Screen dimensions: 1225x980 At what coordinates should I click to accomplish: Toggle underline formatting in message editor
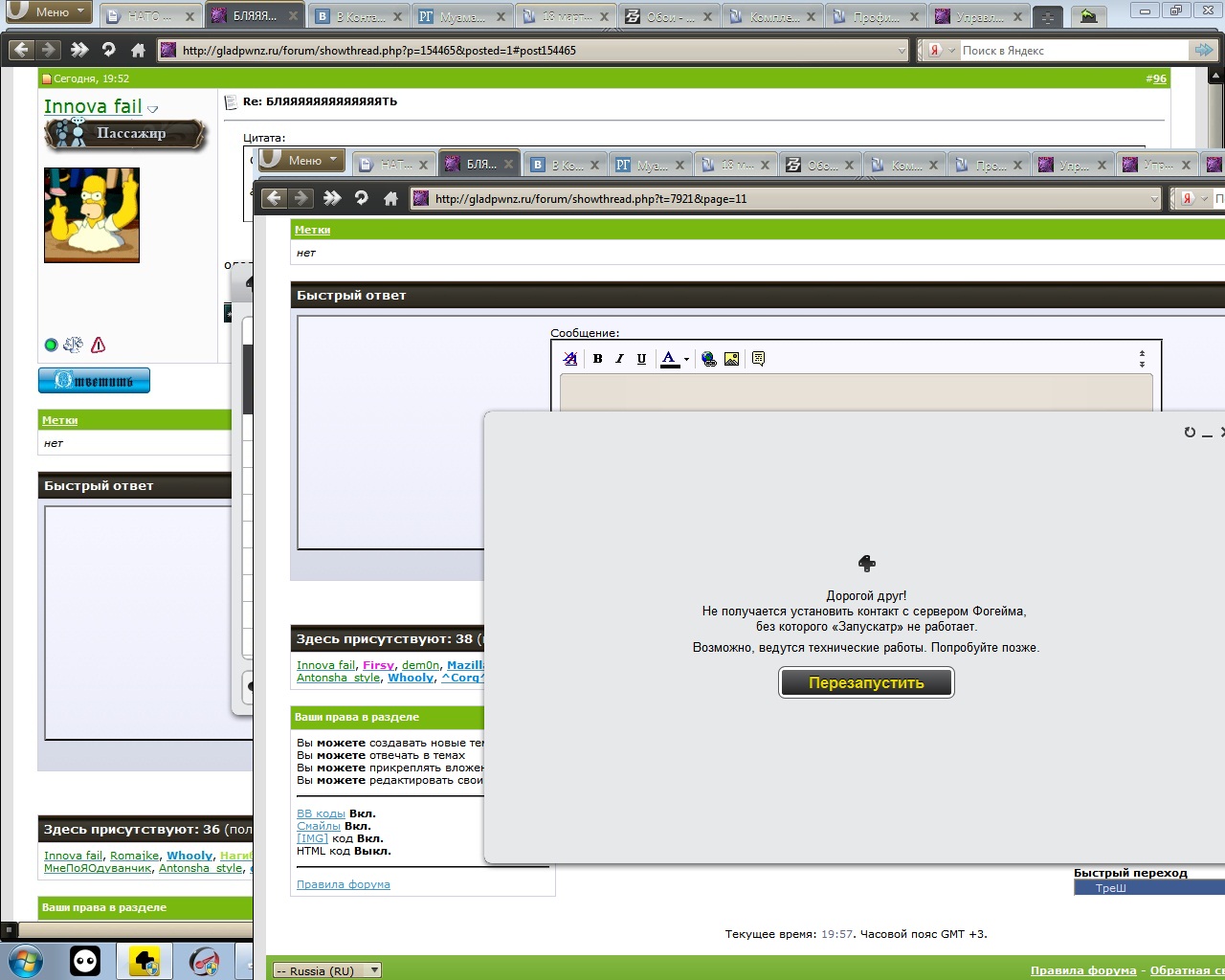point(641,359)
